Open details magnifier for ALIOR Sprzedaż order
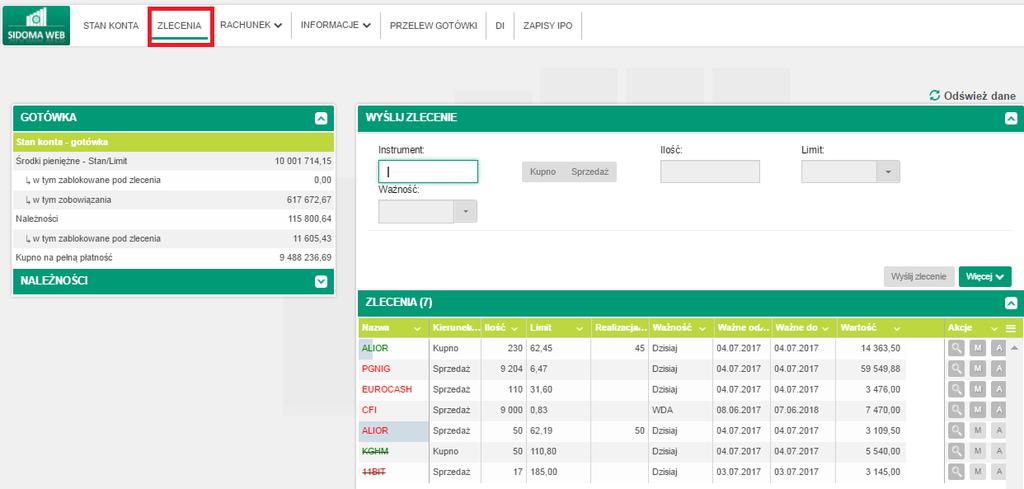The image size is (1024, 489). click(956, 431)
